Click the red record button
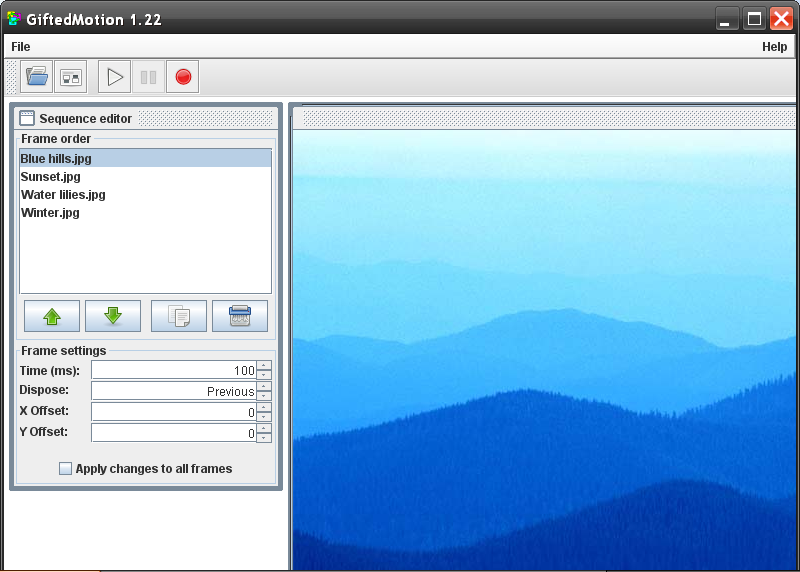Image resolution: width=800 pixels, height=572 pixels. click(x=183, y=77)
